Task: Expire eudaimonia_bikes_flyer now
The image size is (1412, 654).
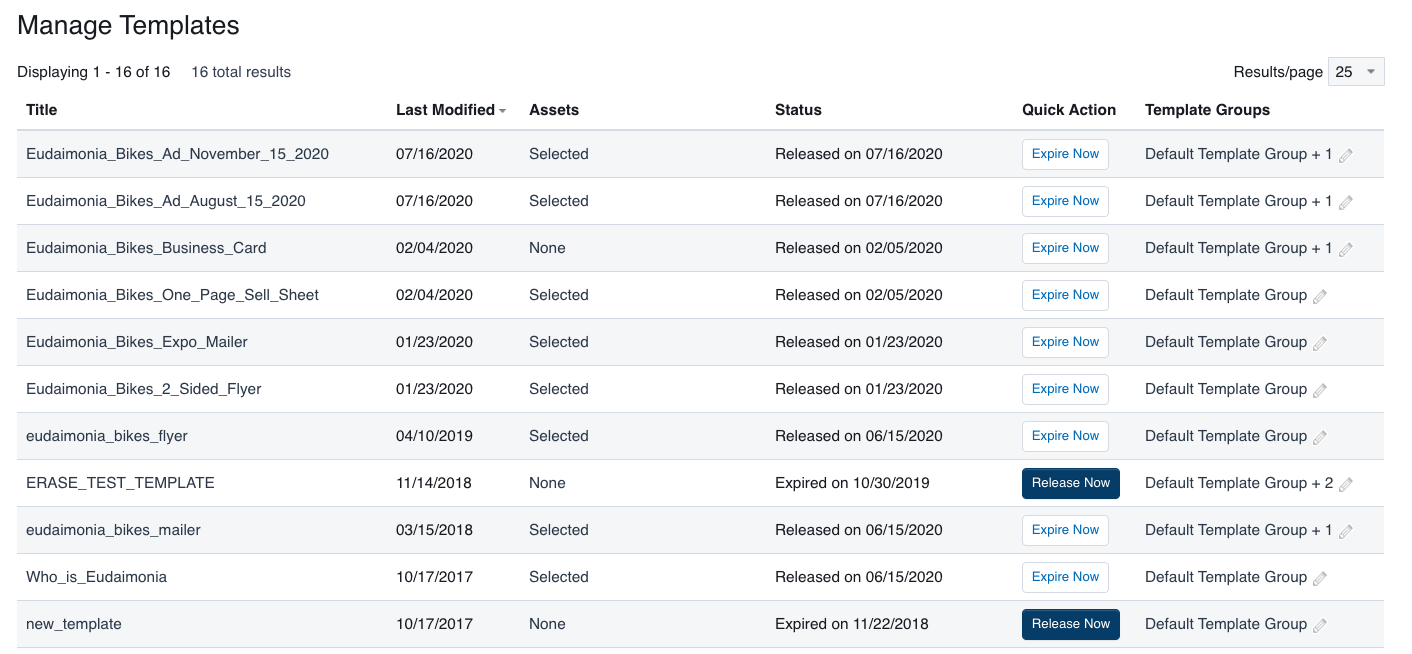Action: click(1065, 436)
